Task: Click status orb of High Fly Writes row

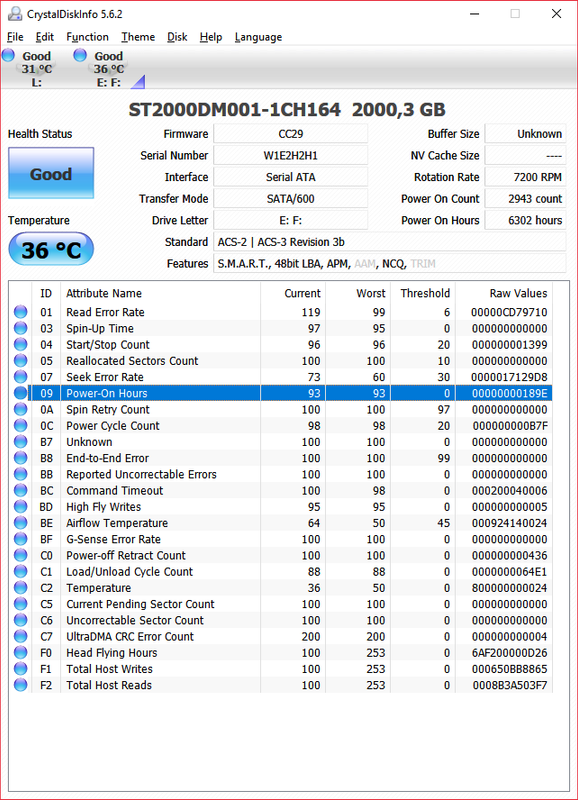Action: 20,507
